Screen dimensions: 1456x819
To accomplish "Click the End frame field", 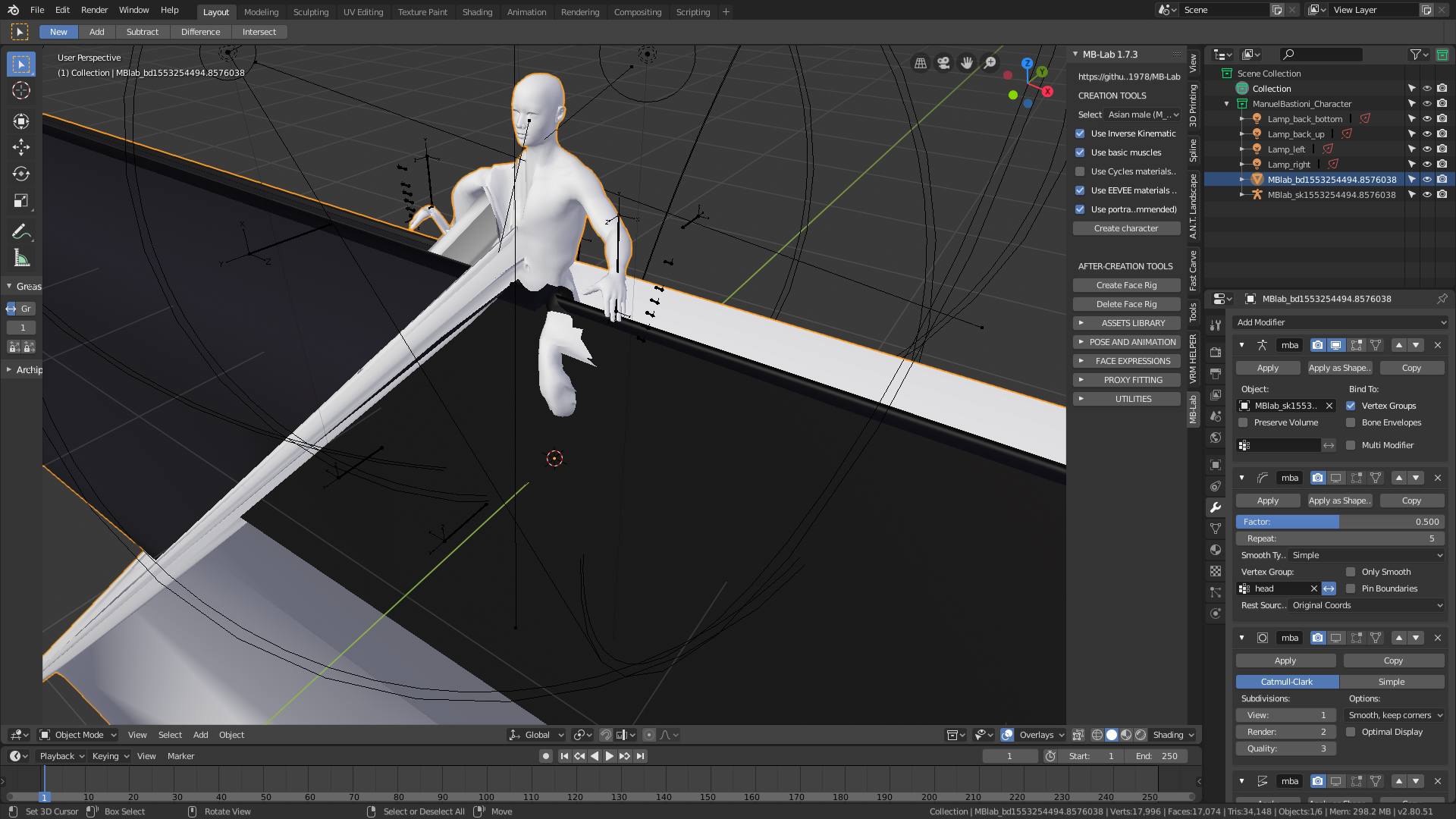I will coord(1156,756).
